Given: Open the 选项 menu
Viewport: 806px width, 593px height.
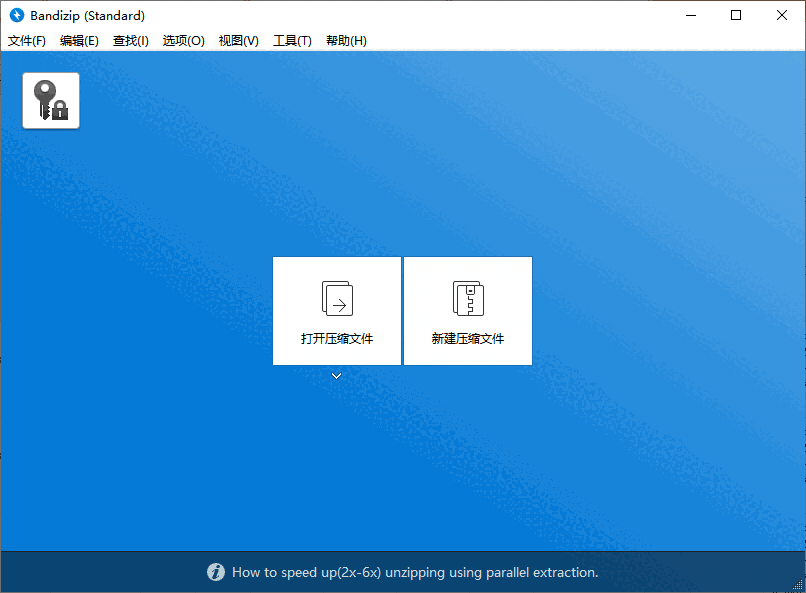Looking at the screenshot, I should tap(183, 40).
